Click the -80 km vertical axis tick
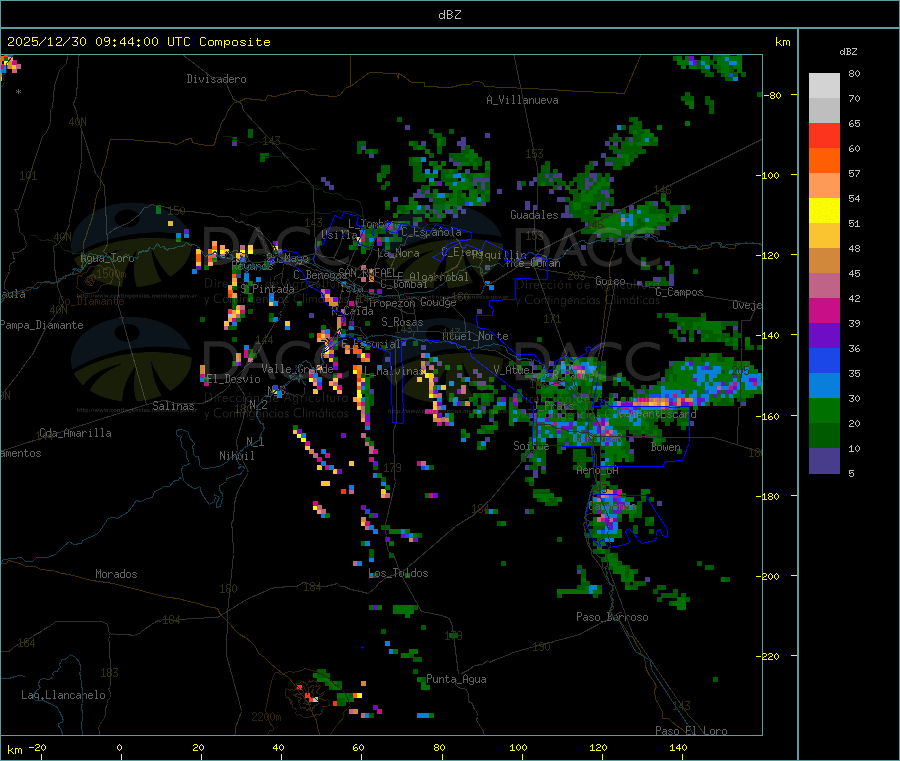Screen dimensions: 900x761 [x=774, y=95]
